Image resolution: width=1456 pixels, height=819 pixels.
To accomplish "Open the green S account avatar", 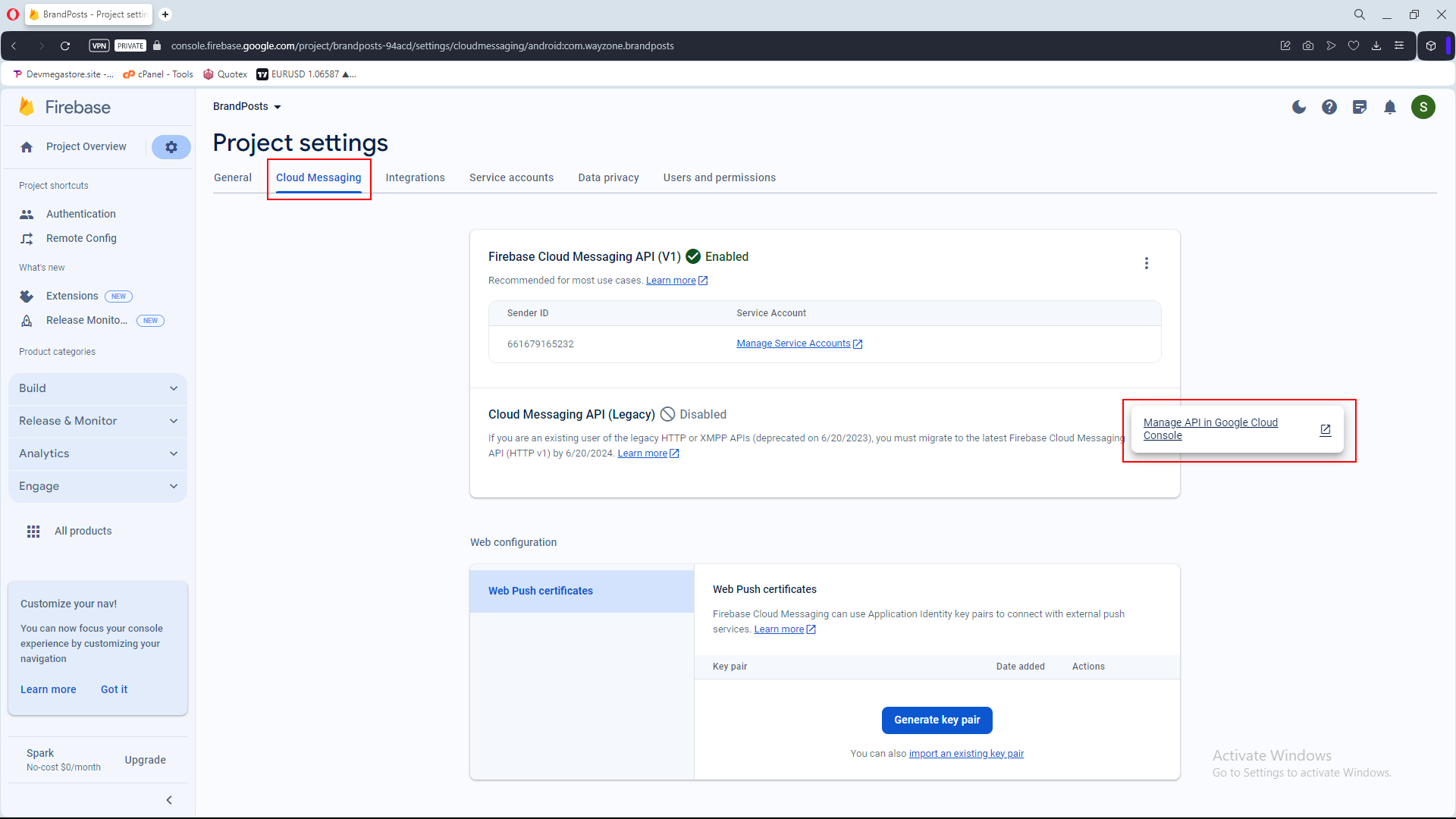I will coord(1423,107).
